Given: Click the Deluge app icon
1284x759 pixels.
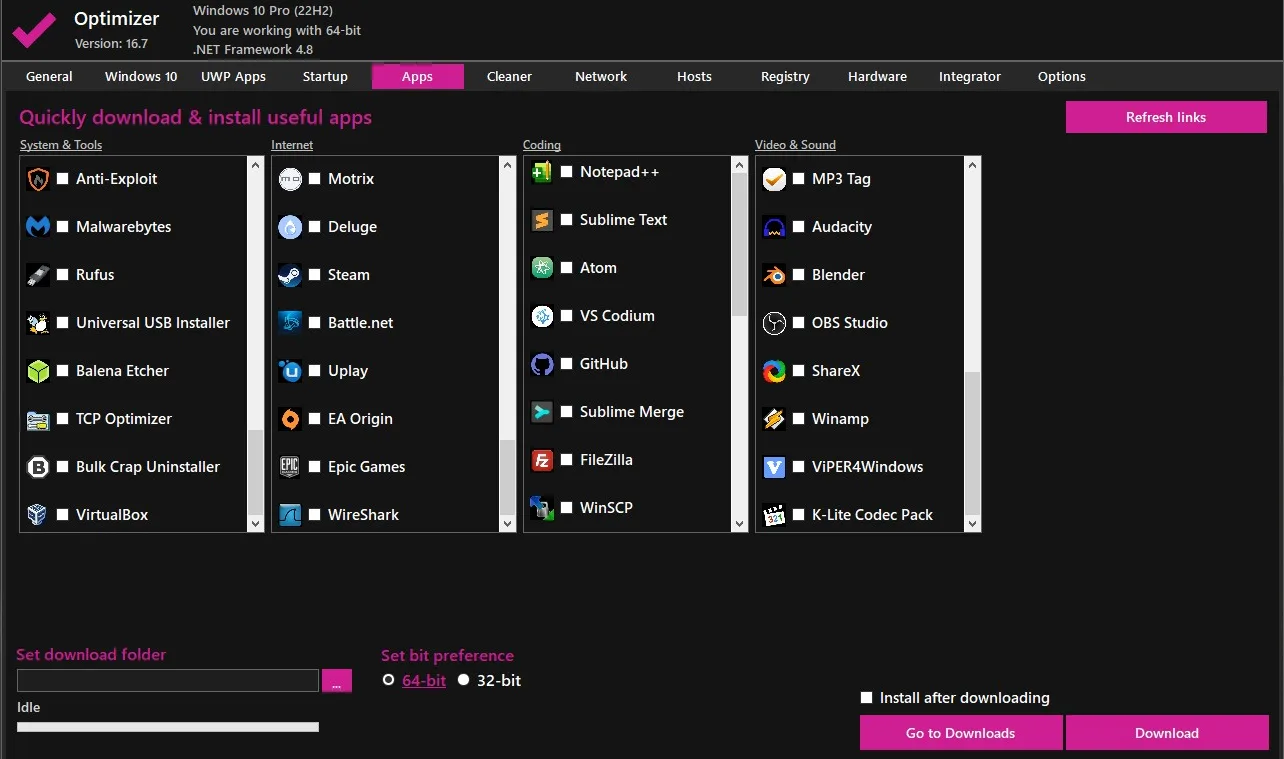Looking at the screenshot, I should [x=290, y=227].
